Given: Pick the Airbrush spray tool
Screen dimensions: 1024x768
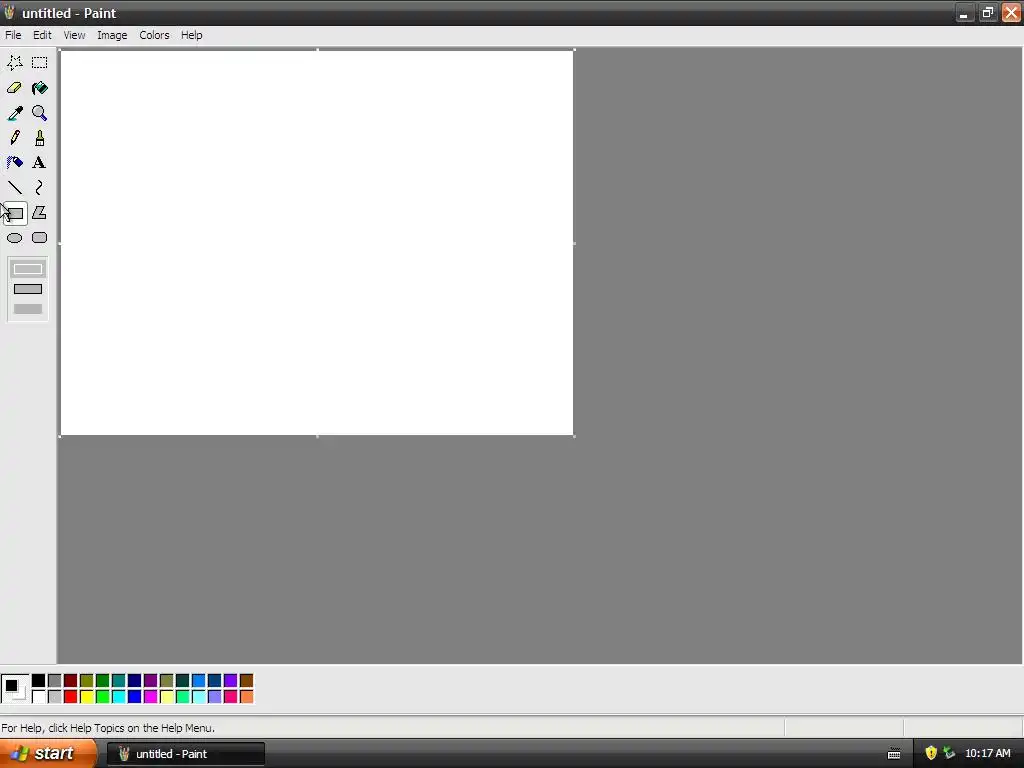Looking at the screenshot, I should coord(14,163).
